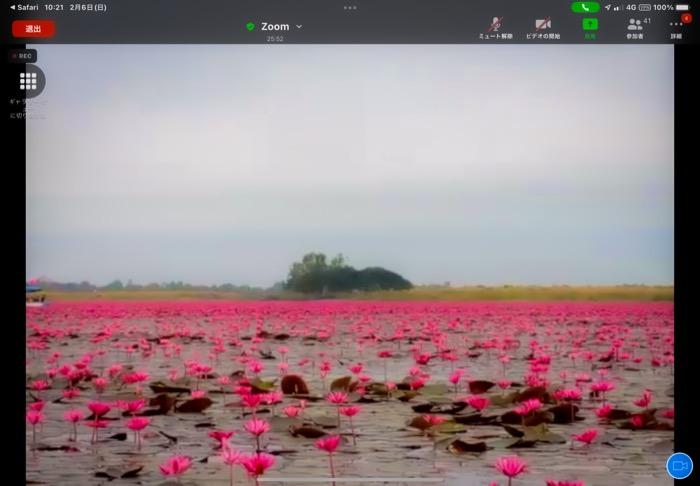
Task: Open the 参加者 participants panel
Action: coord(635,27)
